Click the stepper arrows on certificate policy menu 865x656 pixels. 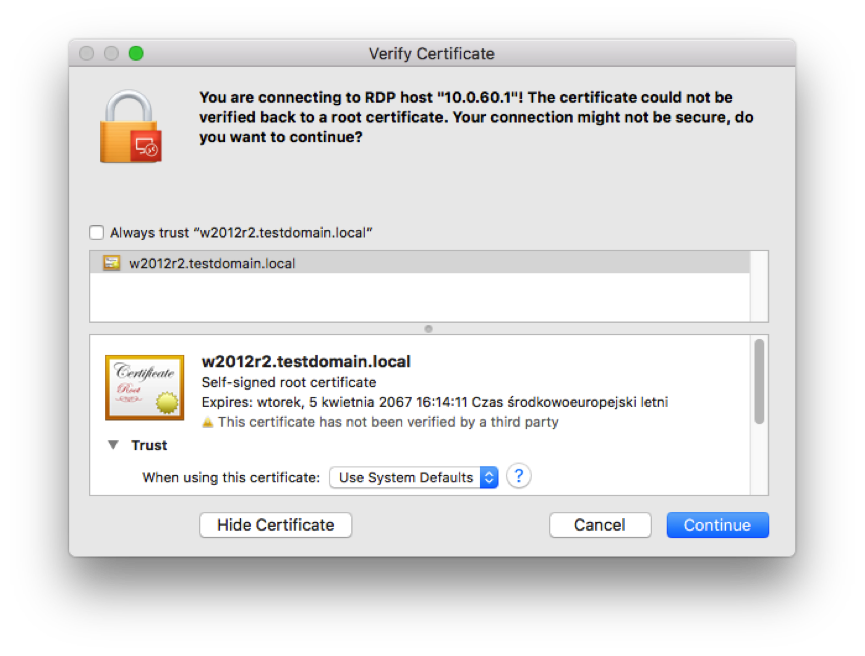pos(489,477)
